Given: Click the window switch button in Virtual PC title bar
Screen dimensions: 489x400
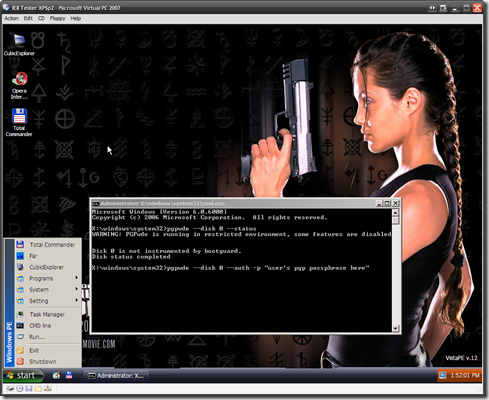Looking at the screenshot, I should coord(443,8).
